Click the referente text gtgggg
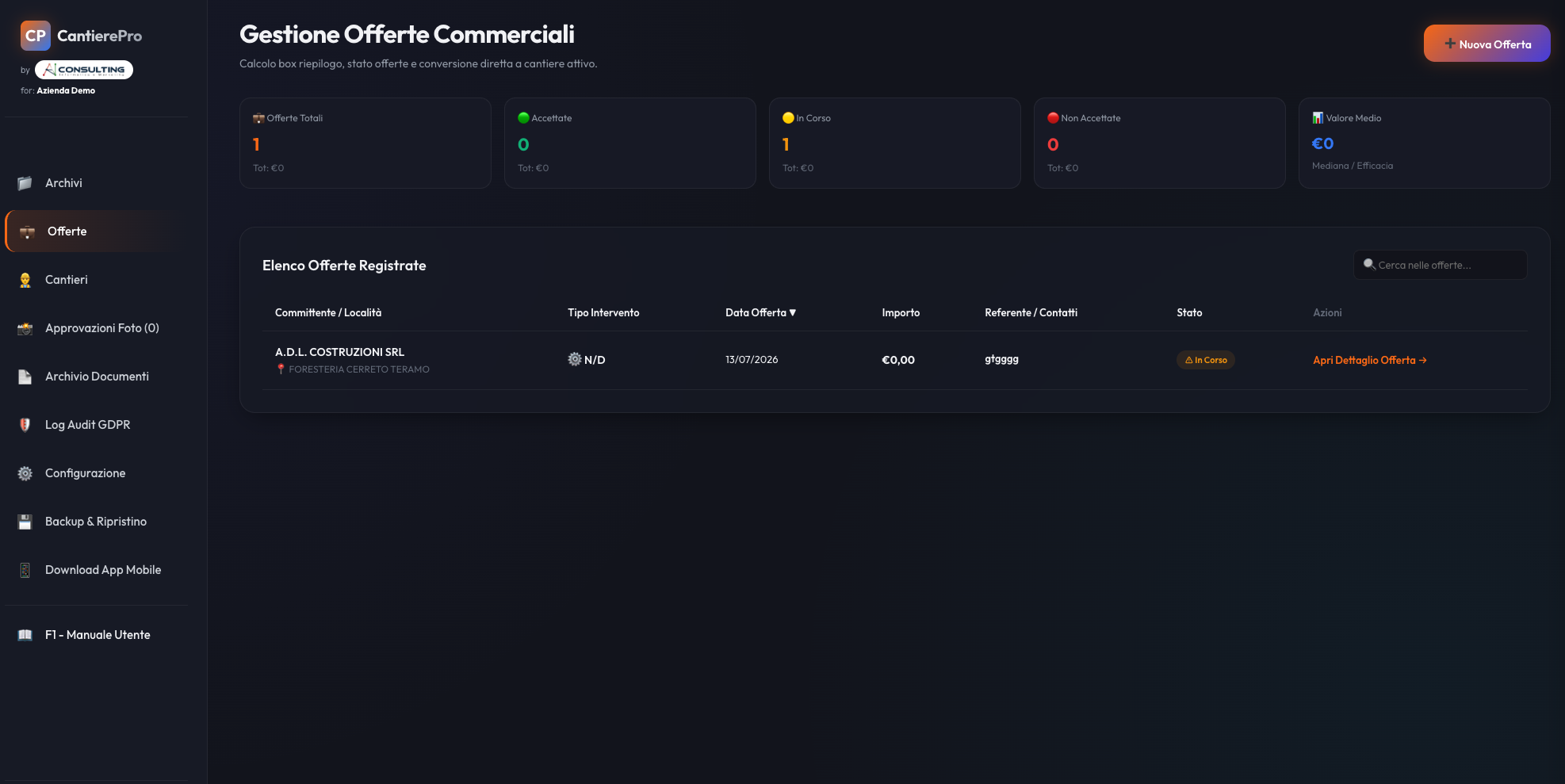 1001,359
